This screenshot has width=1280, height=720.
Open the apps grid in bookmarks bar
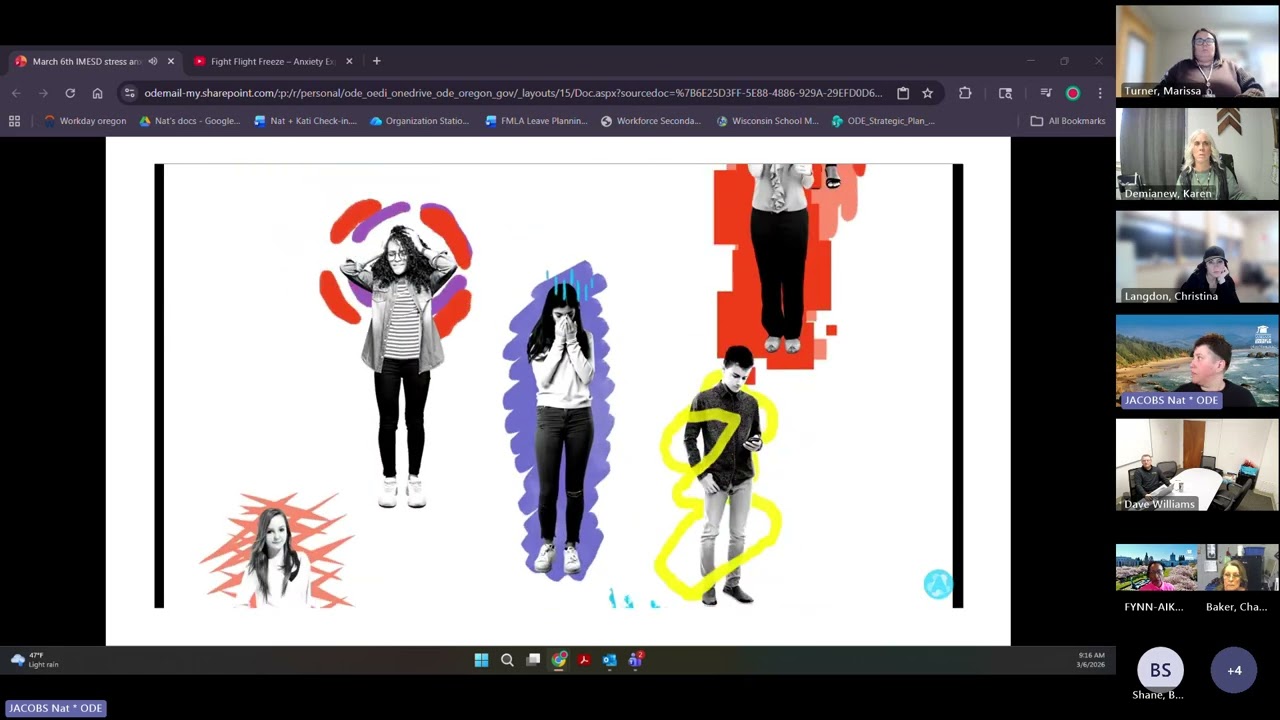pyautogui.click(x=14, y=121)
